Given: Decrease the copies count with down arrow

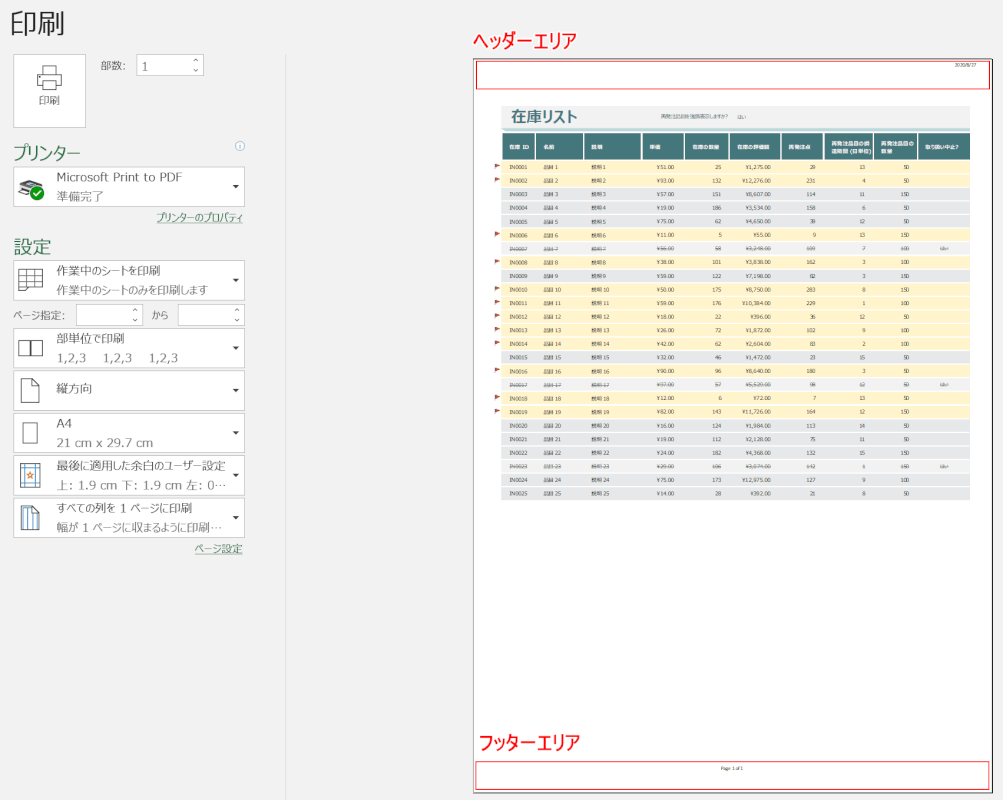Looking at the screenshot, I should 196,71.
